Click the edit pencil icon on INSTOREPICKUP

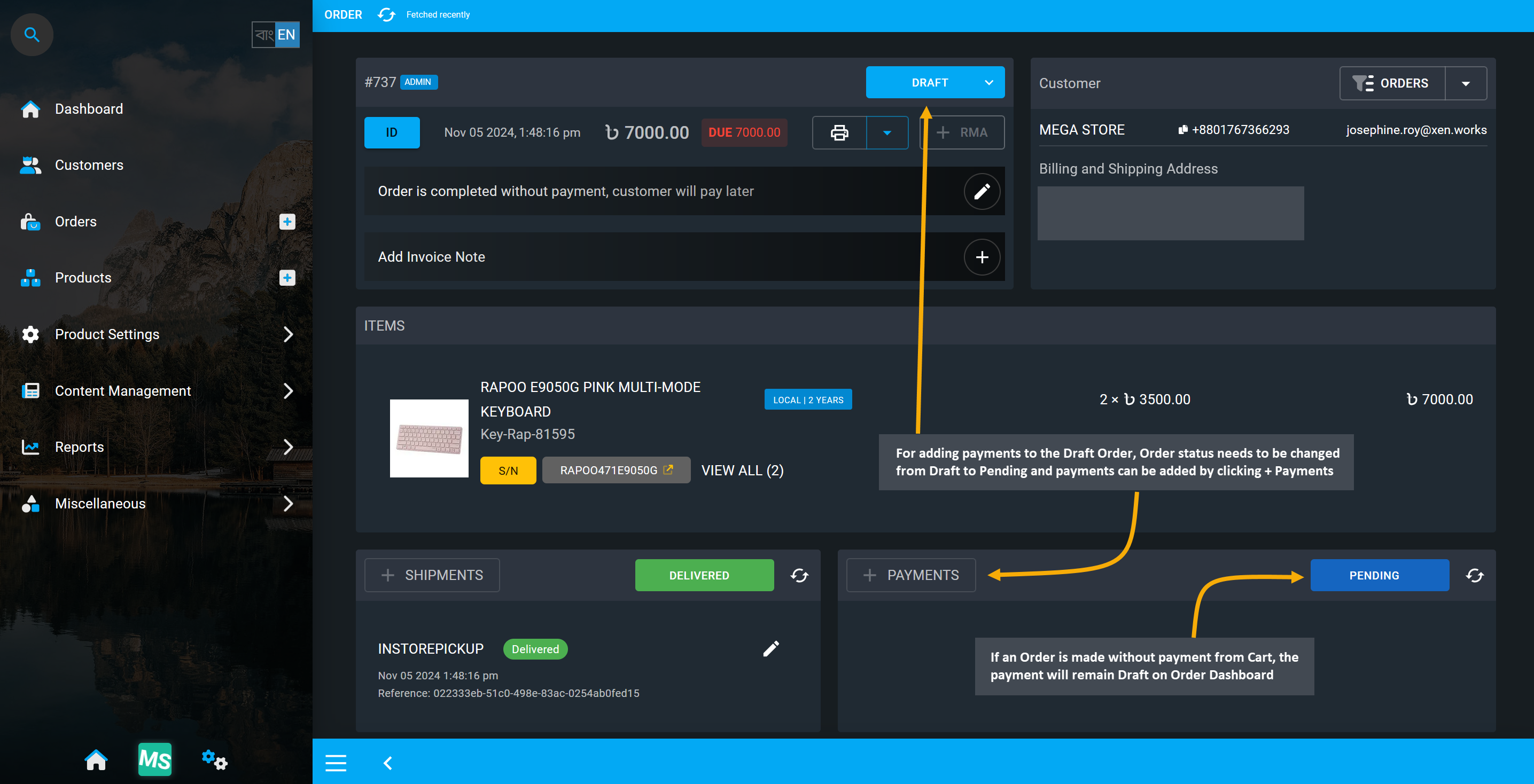tap(770, 649)
